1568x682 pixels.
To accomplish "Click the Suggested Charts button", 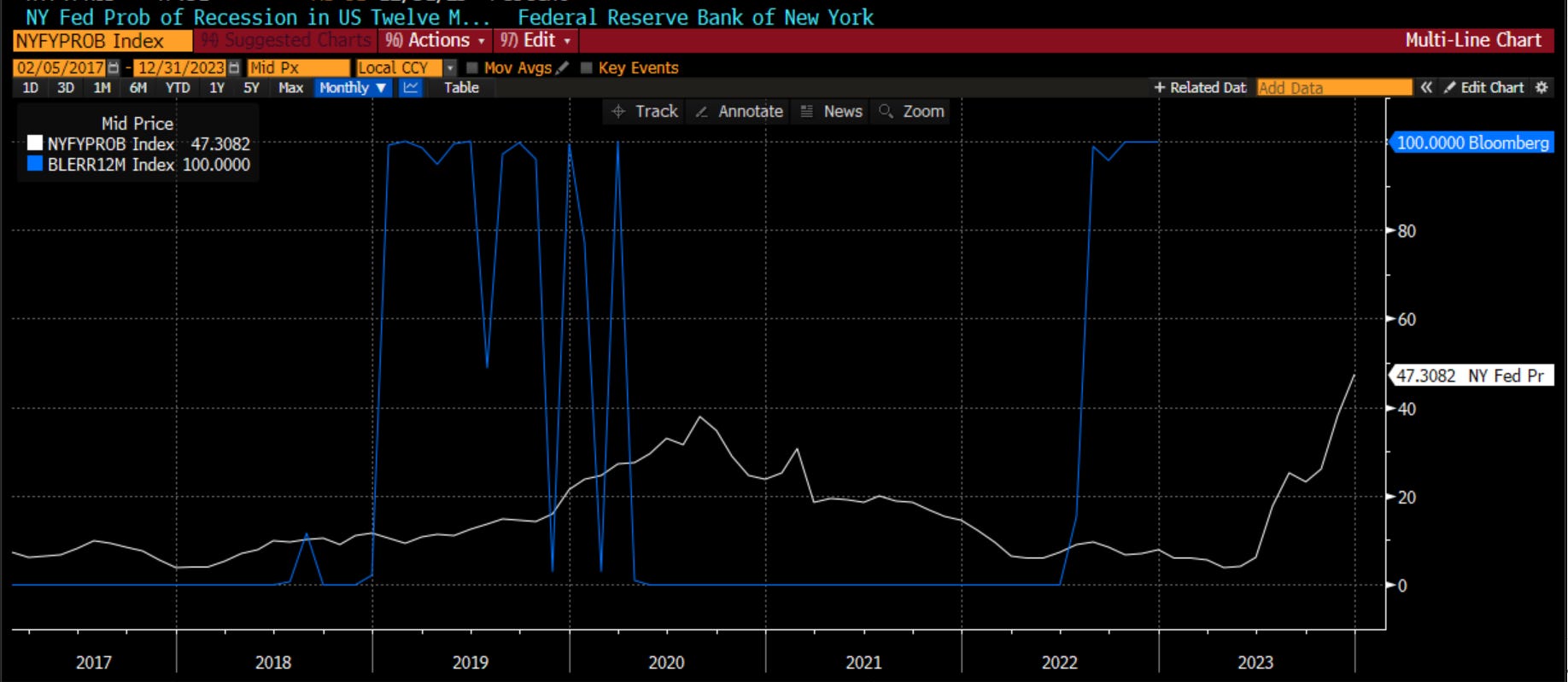I will pyautogui.click(x=286, y=40).
